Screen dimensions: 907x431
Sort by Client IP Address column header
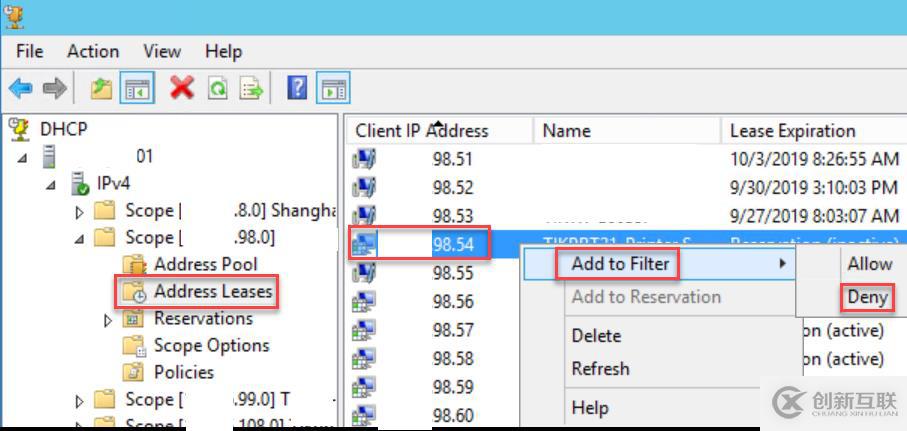438,131
